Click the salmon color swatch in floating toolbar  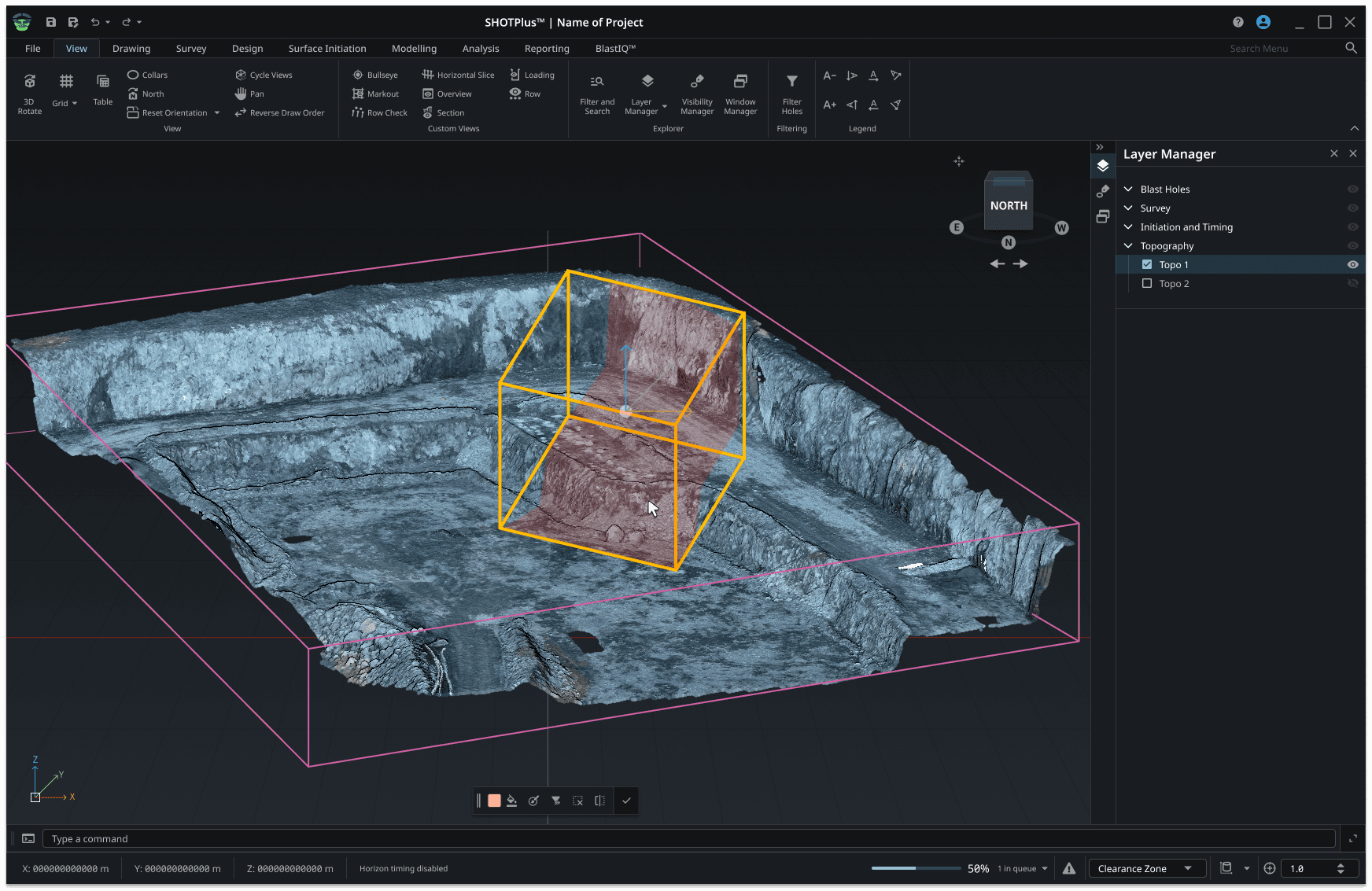click(x=494, y=801)
